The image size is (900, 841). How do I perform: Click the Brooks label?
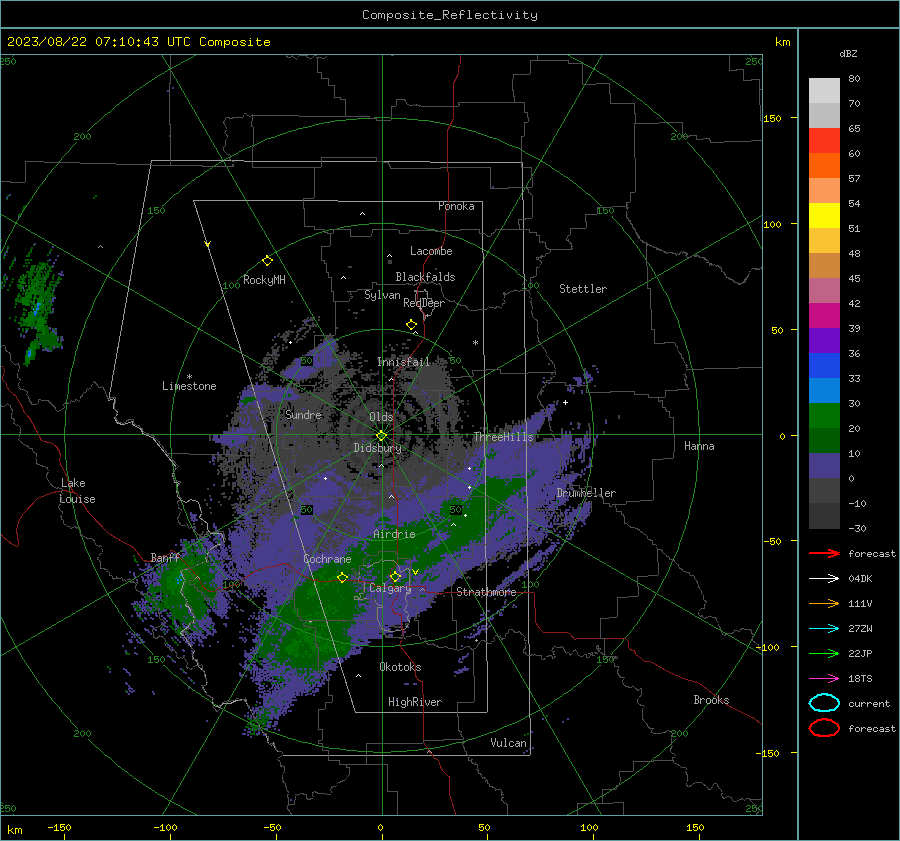click(x=711, y=700)
